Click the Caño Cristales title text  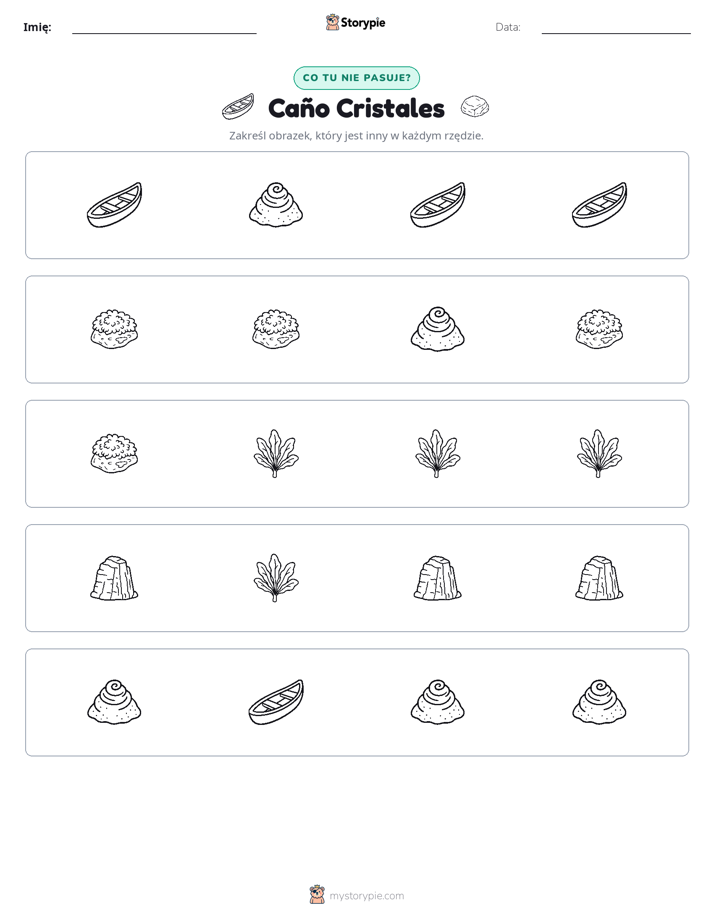coord(356,108)
